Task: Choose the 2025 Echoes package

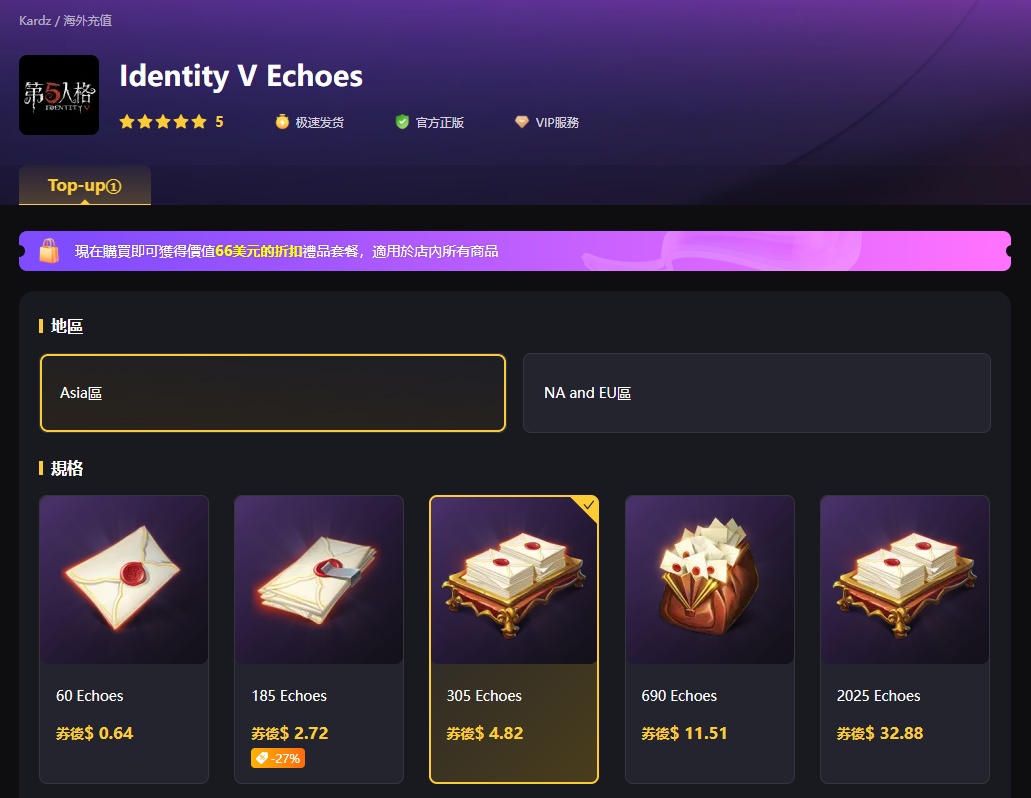Action: pyautogui.click(x=905, y=639)
